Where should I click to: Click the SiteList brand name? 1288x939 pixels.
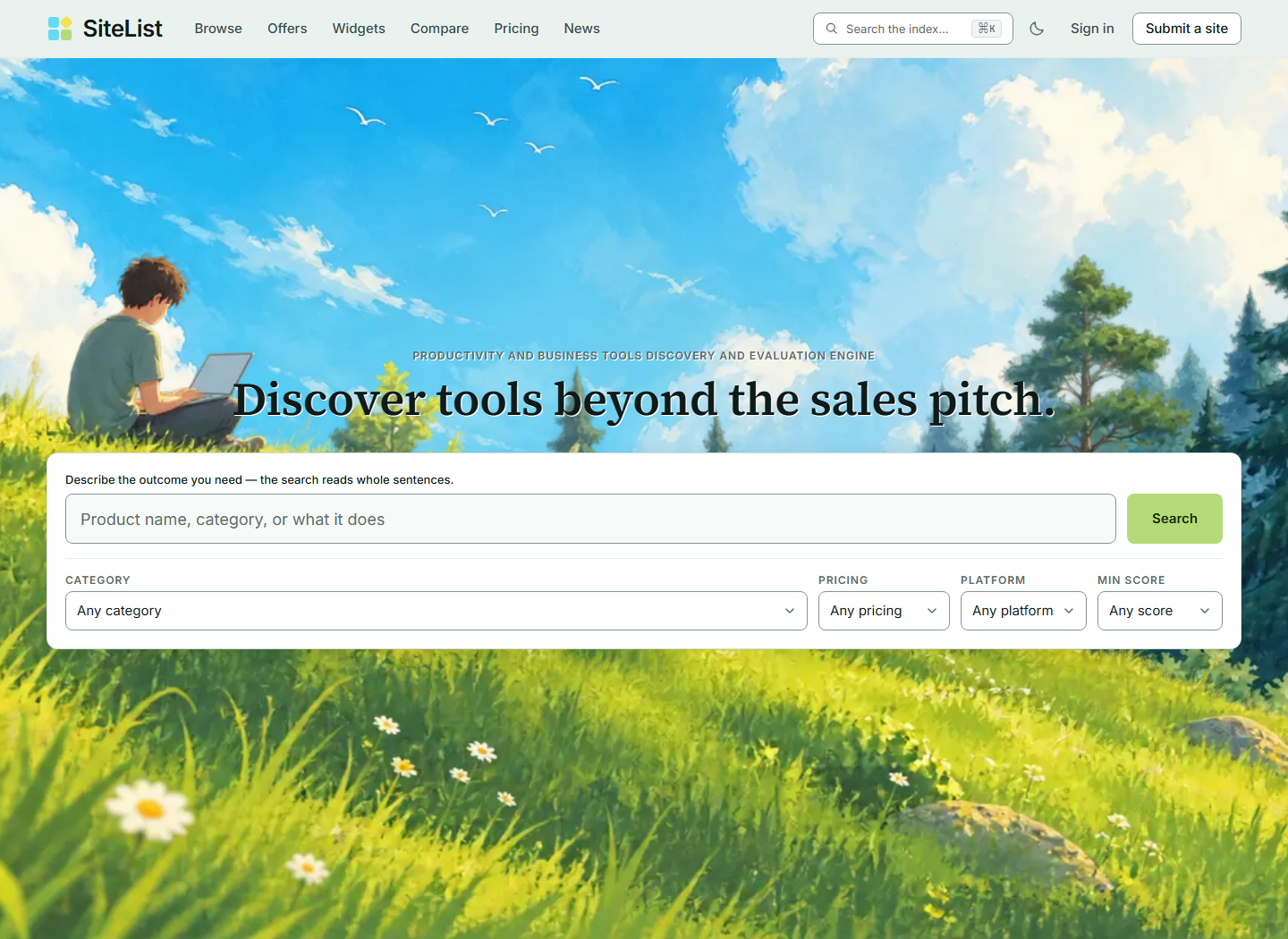123,29
